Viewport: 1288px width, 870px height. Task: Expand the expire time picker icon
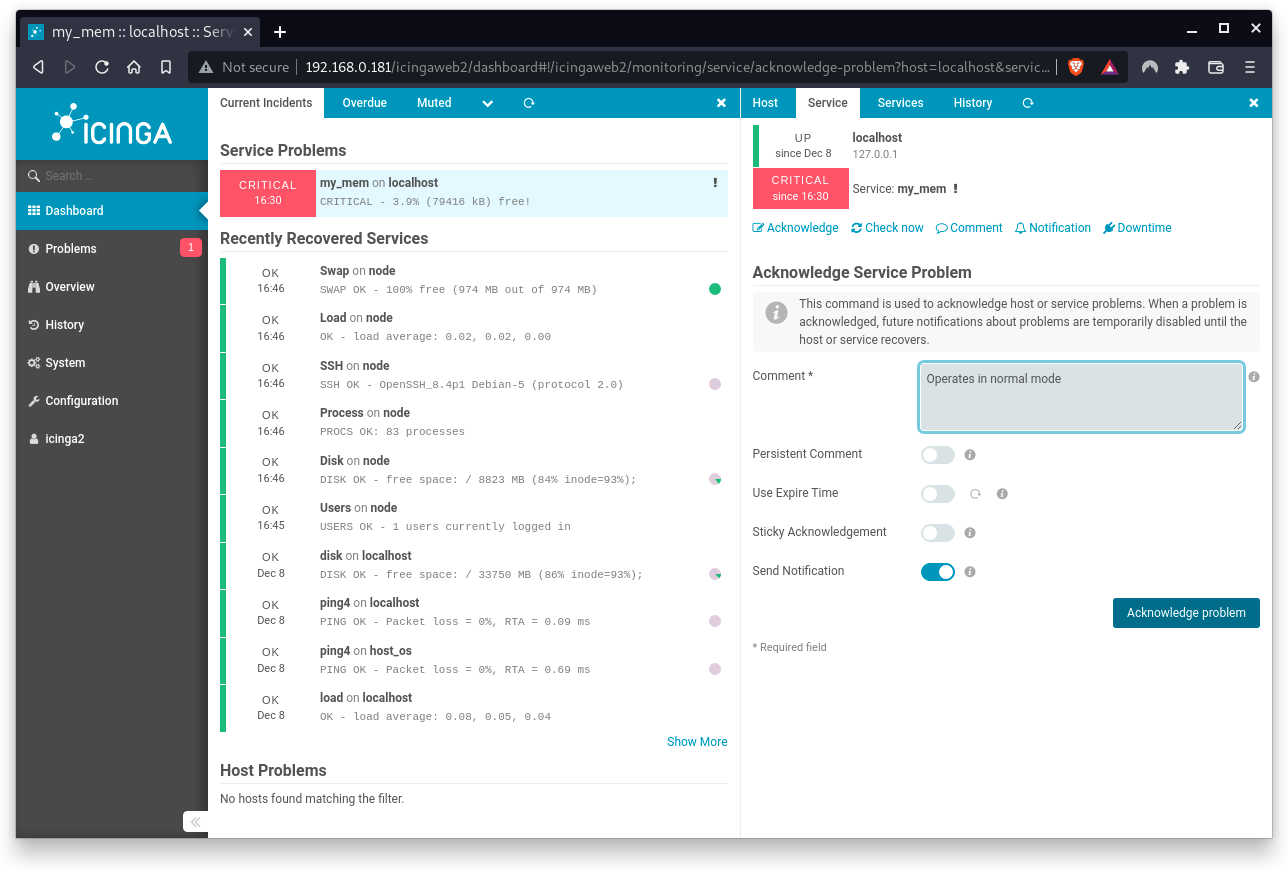pyautogui.click(x=976, y=493)
